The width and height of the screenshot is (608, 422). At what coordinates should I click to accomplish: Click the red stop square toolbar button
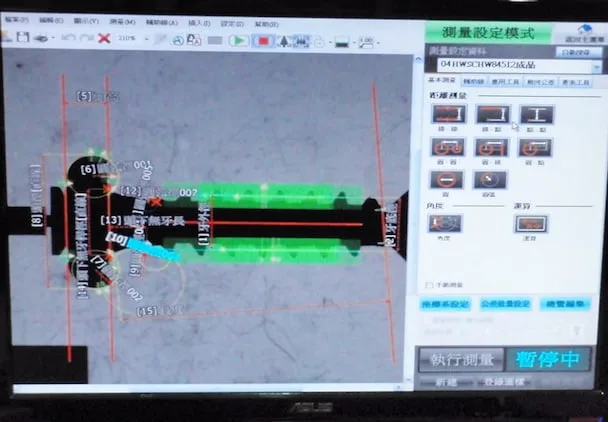pyautogui.click(x=263, y=41)
